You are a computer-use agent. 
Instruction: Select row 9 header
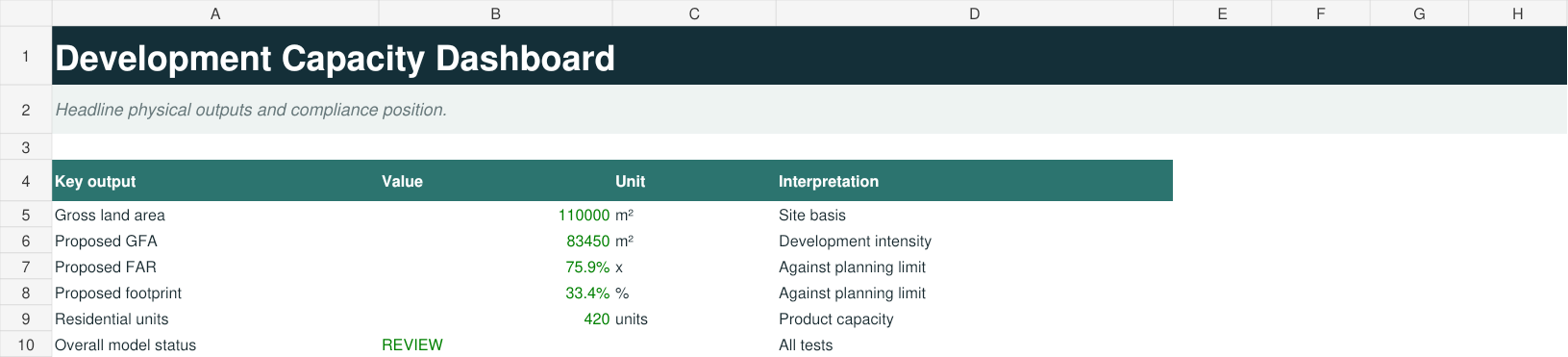[x=26, y=319]
